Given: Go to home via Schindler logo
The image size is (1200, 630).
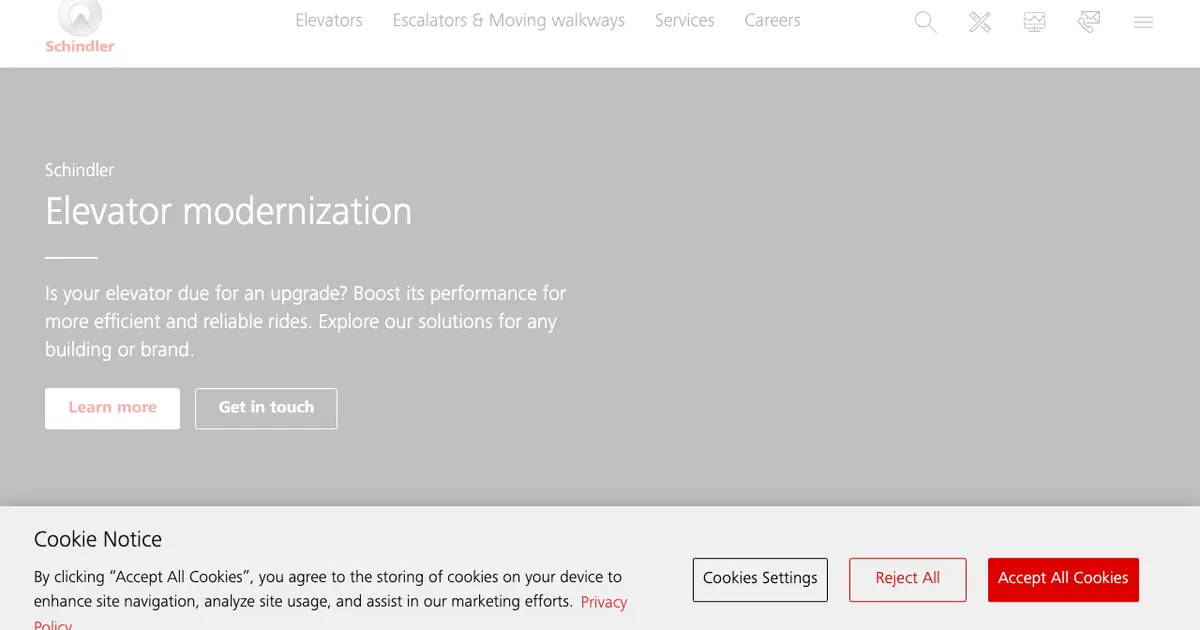Looking at the screenshot, I should point(80,27).
